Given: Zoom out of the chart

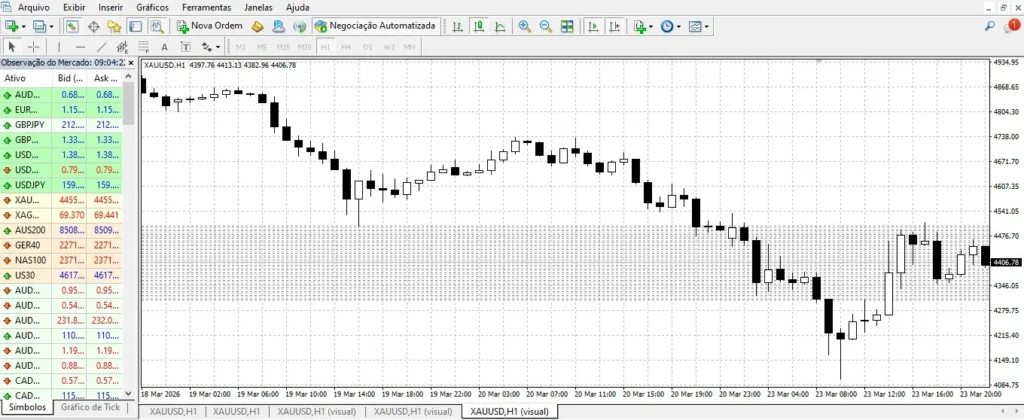Looking at the screenshot, I should pyautogui.click(x=545, y=26).
